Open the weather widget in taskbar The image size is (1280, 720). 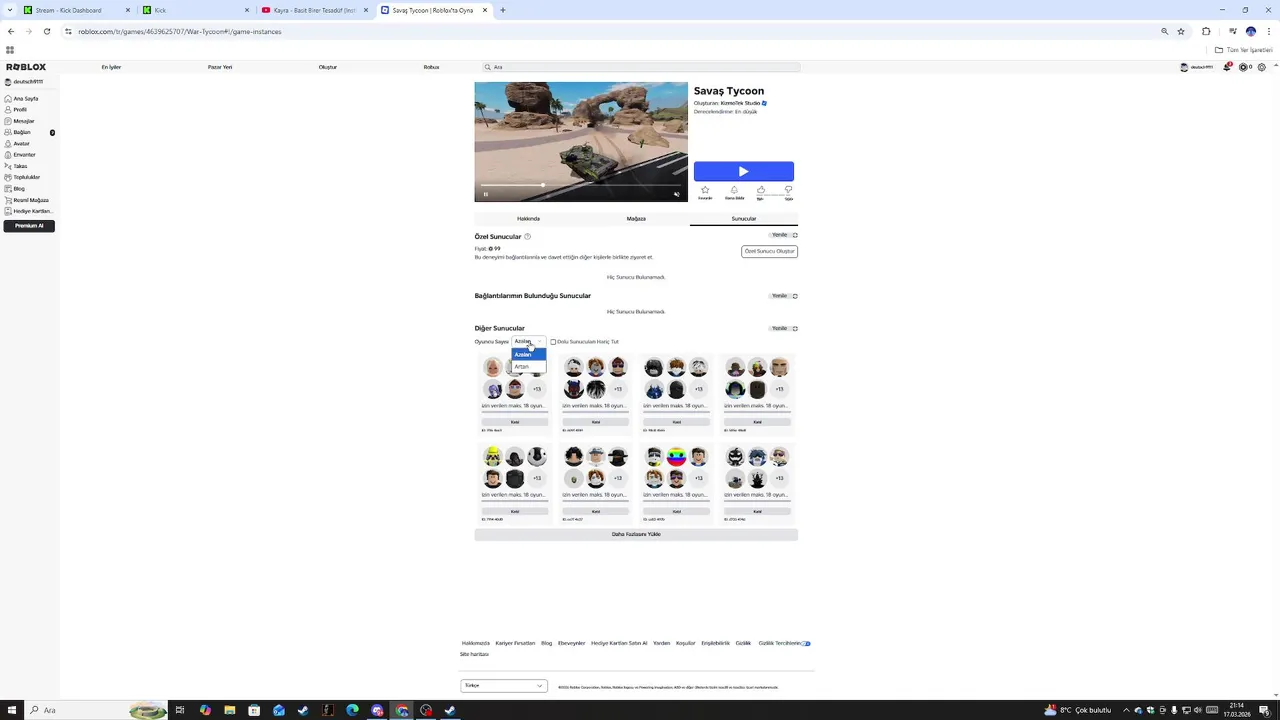1077,710
